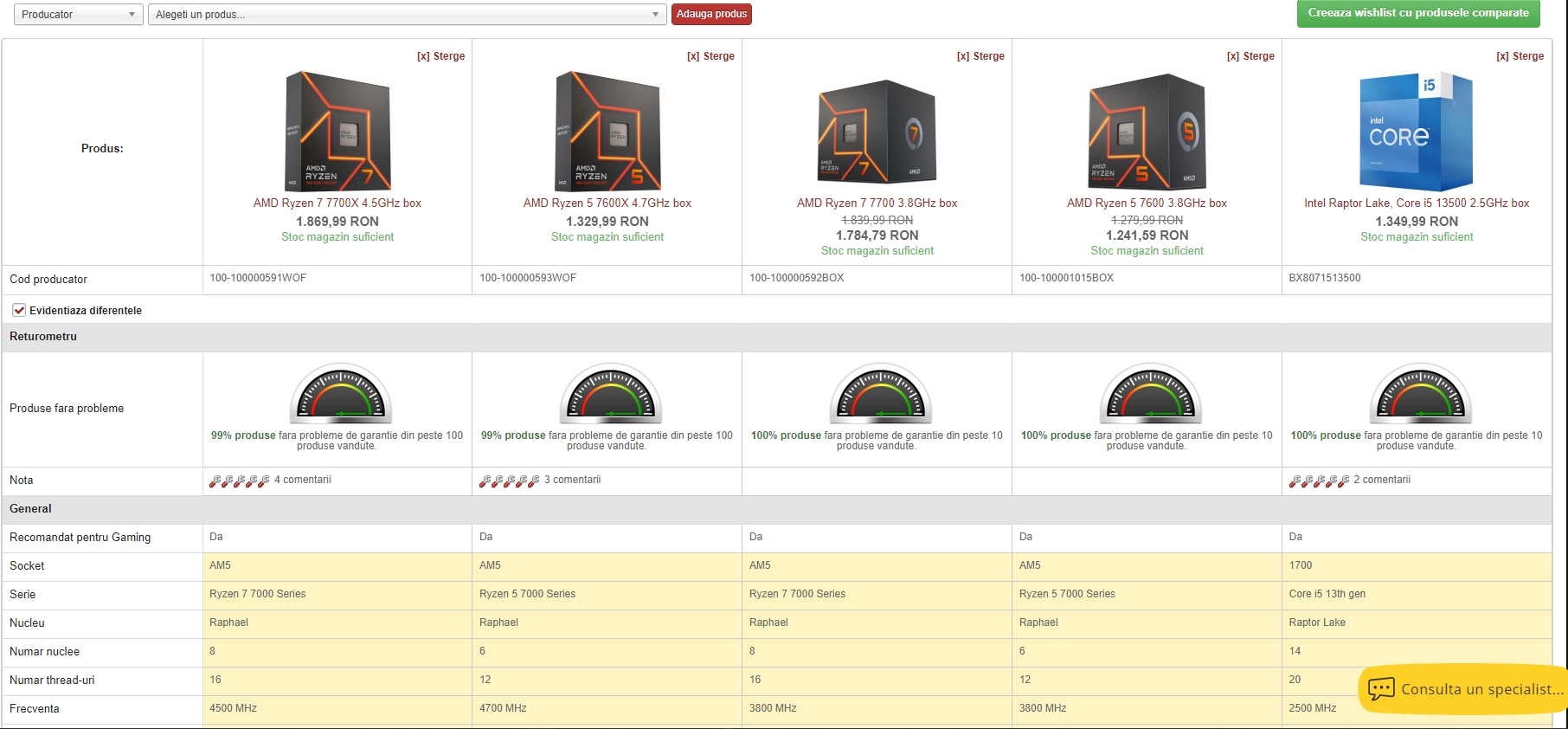This screenshot has width=1568, height=729.
Task: Remove Ryzen 7 7700 via Sterge
Action: click(980, 56)
